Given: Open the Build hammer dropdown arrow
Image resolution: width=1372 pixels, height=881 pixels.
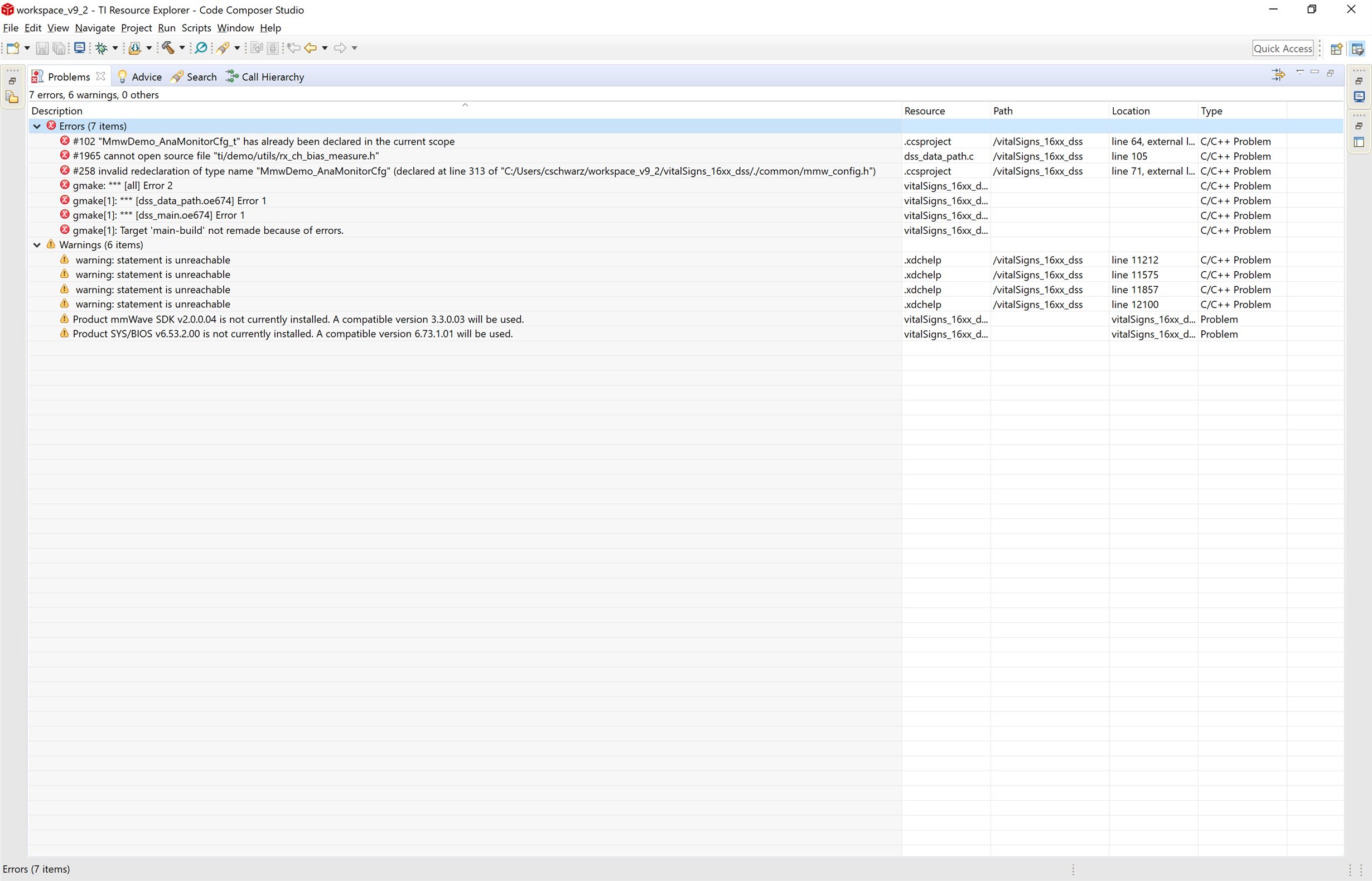Looking at the screenshot, I should pyautogui.click(x=182, y=48).
